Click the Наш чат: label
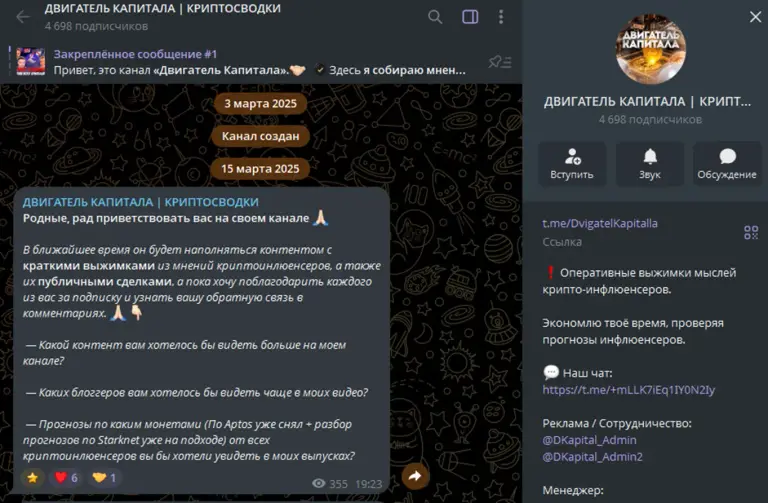 587,373
